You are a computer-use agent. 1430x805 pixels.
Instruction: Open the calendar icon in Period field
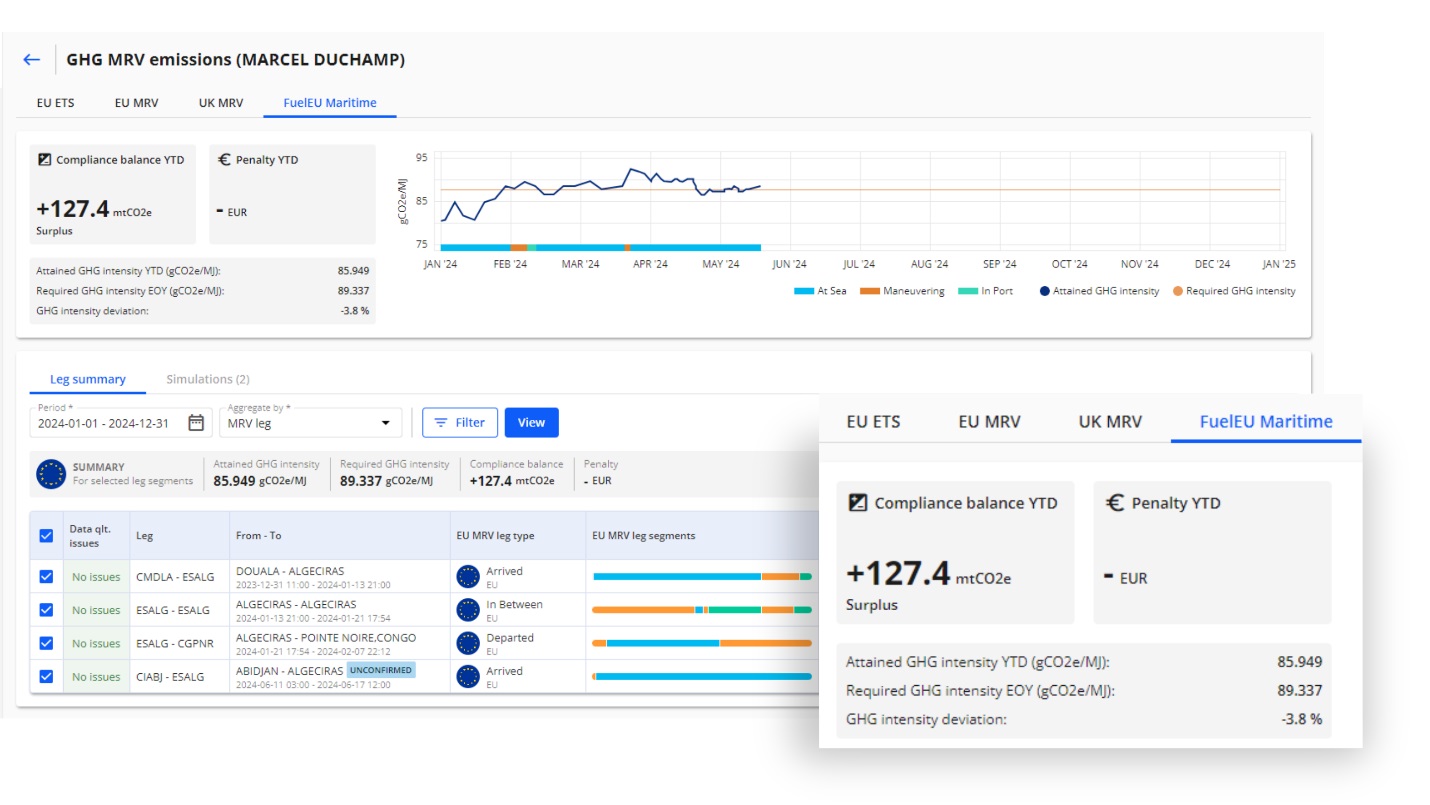coord(197,423)
